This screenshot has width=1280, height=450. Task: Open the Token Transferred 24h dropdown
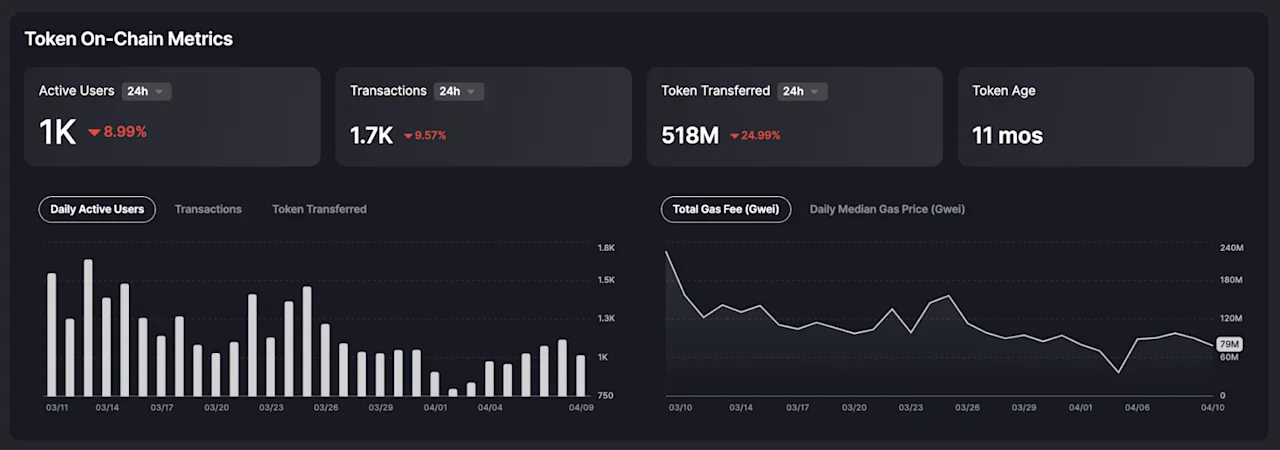pos(802,91)
